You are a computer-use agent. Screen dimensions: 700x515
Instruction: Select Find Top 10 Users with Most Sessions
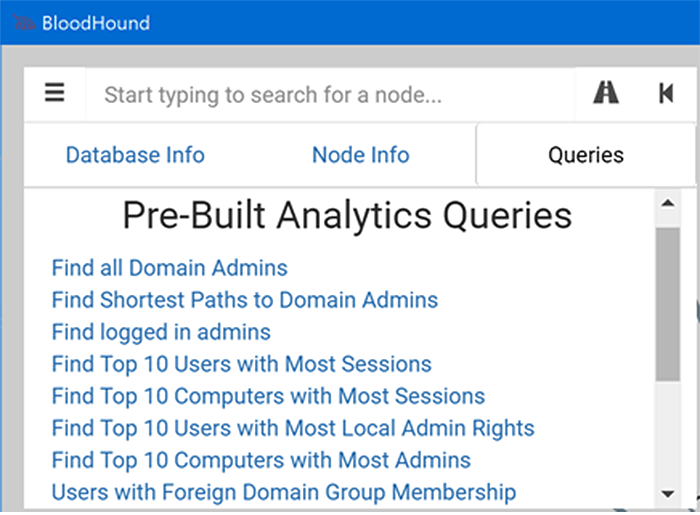[x=241, y=364]
